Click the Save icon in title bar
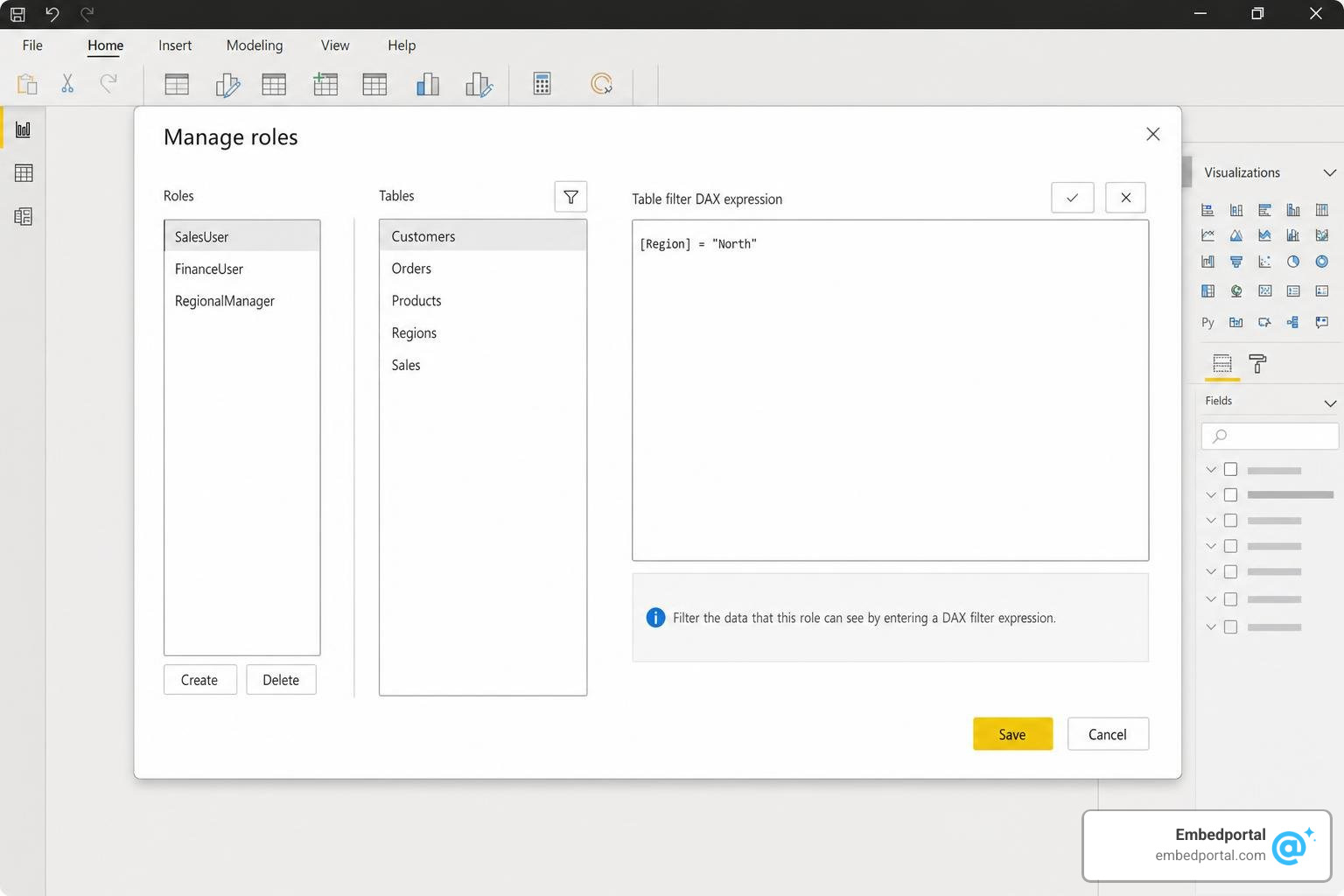The width and height of the screenshot is (1344, 896). (17, 14)
